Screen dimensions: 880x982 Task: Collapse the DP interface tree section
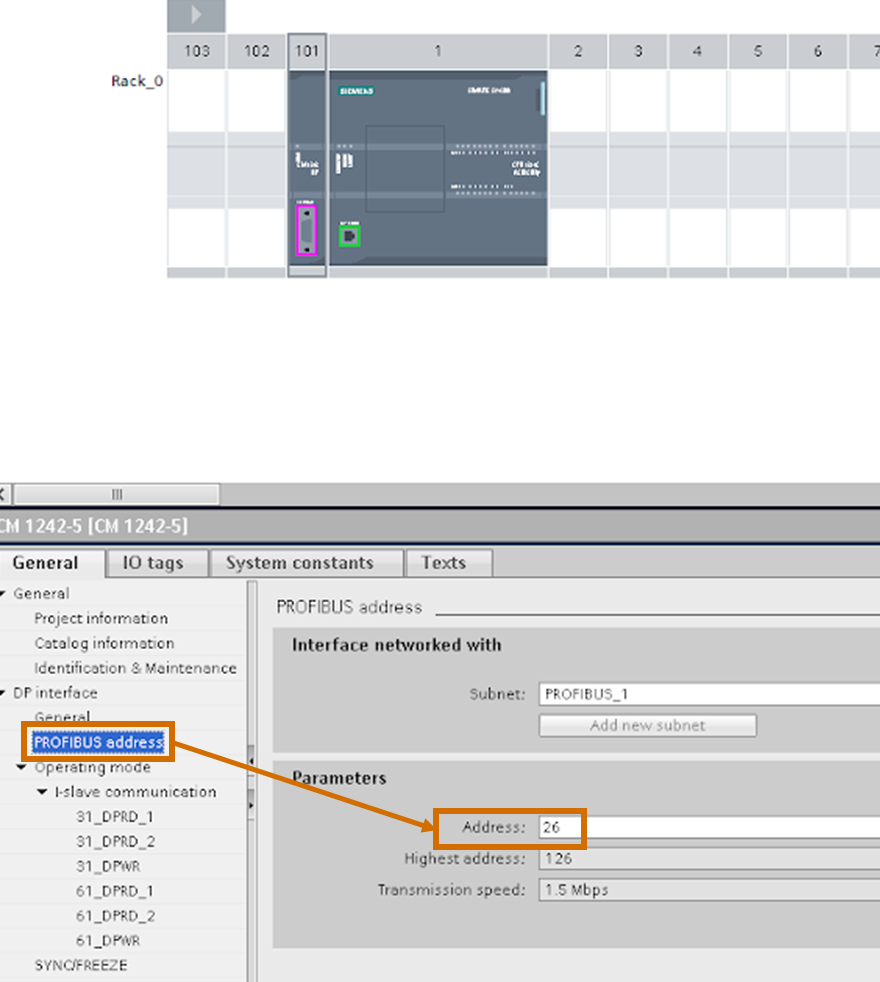(x=6, y=692)
